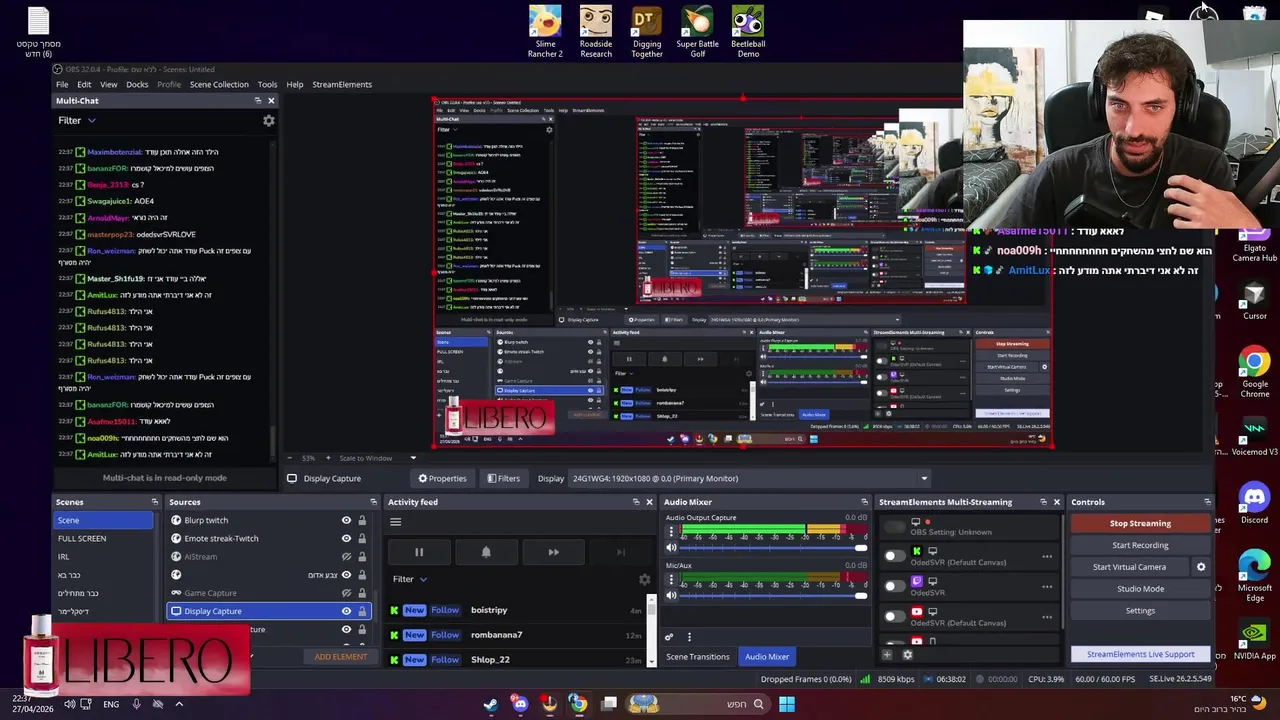Open preview scale dropdown arrow

413,458
